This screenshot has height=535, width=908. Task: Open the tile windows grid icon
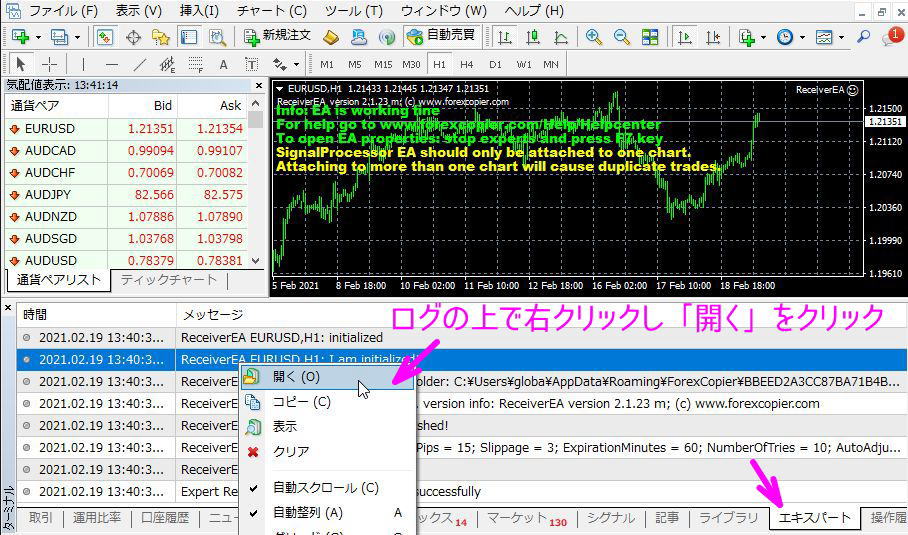(x=650, y=37)
